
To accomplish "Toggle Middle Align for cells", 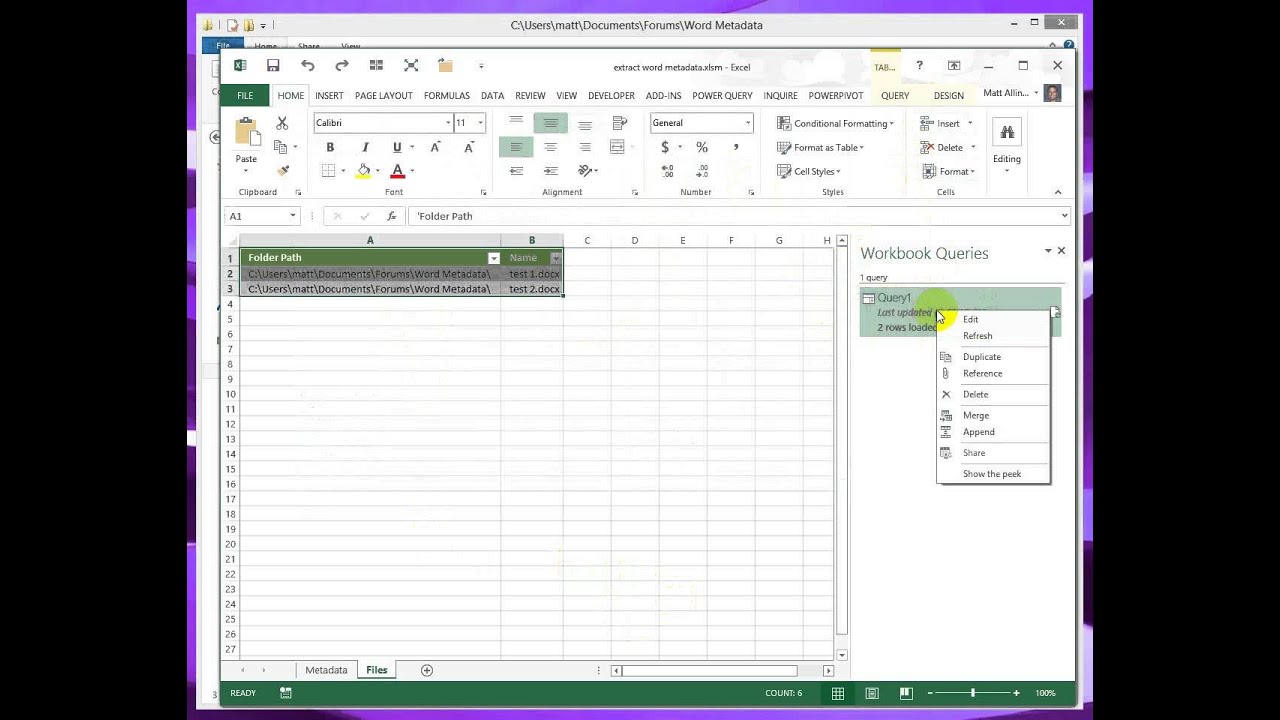I will [x=551, y=123].
